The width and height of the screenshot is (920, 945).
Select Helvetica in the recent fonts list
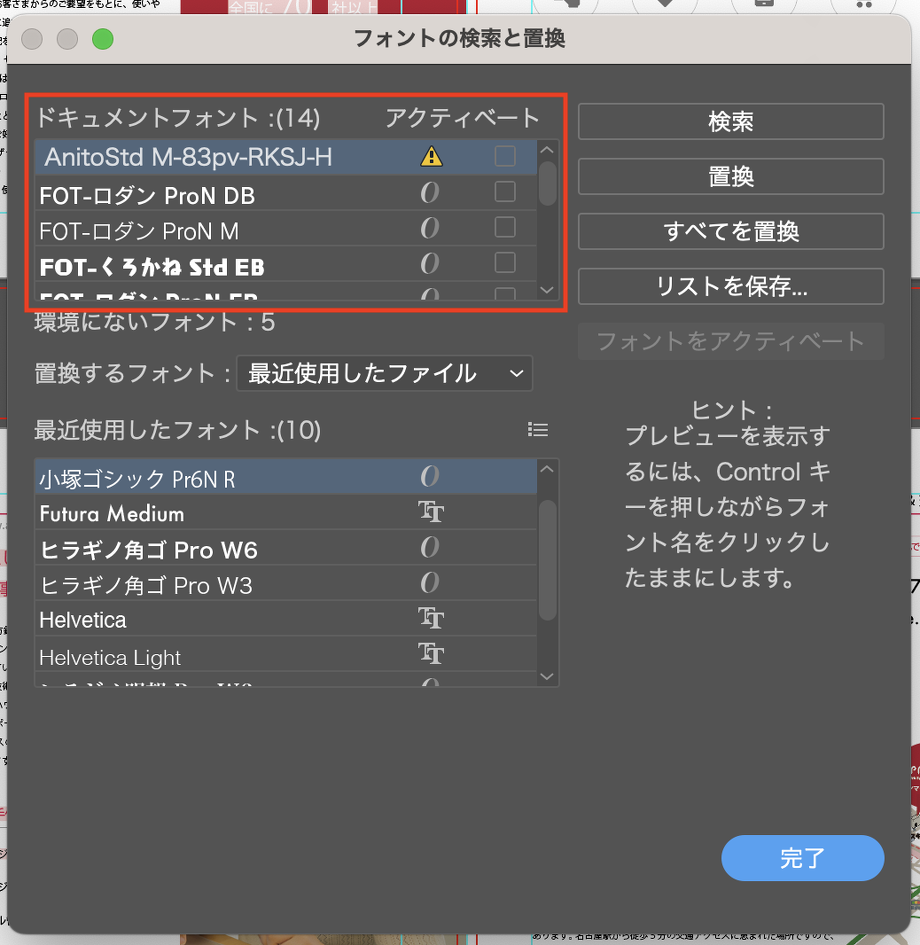83,620
